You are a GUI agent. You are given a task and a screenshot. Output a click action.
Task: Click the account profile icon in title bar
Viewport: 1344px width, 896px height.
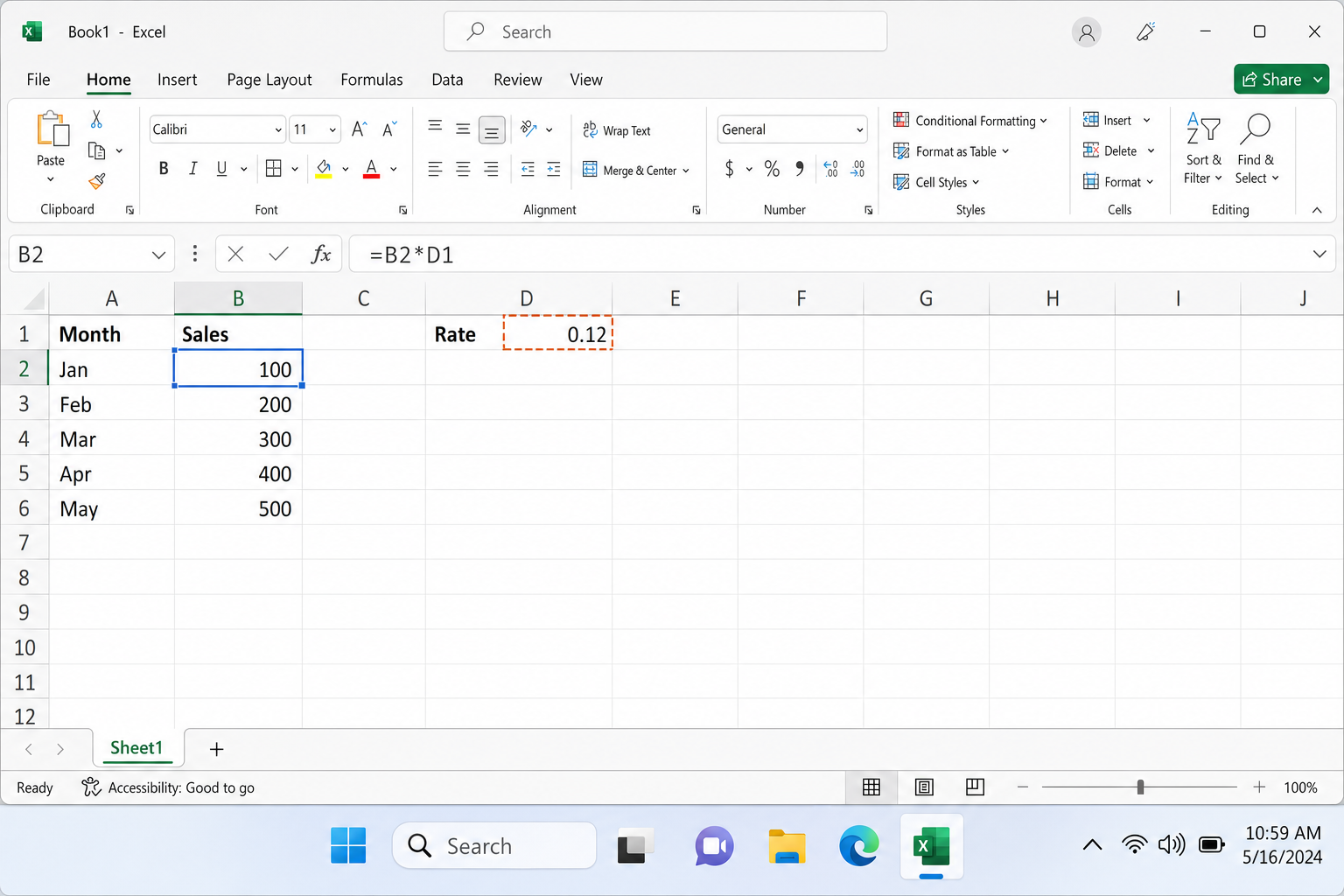[x=1087, y=32]
